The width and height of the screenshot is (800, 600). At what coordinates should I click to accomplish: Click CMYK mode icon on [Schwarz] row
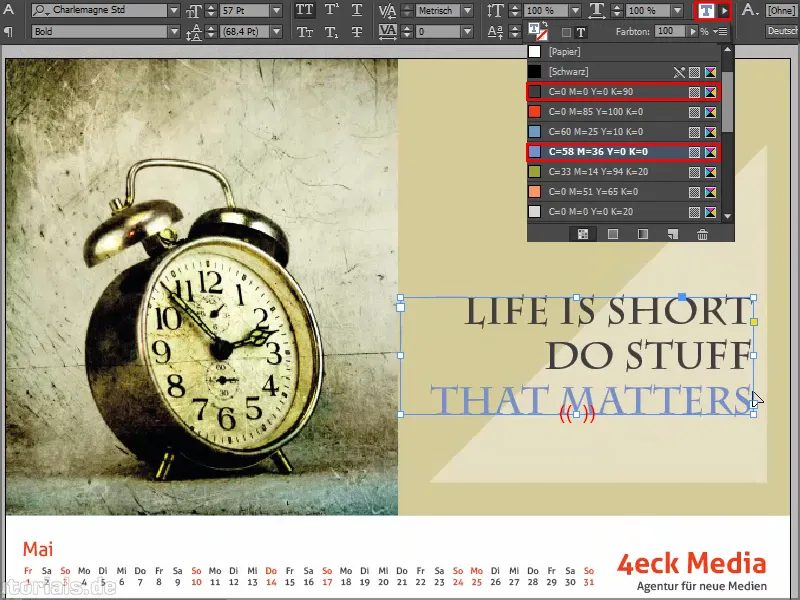[710, 72]
